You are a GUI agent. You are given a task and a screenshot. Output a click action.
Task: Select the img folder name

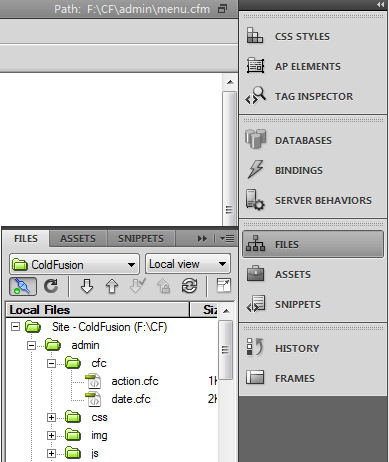pos(99,435)
